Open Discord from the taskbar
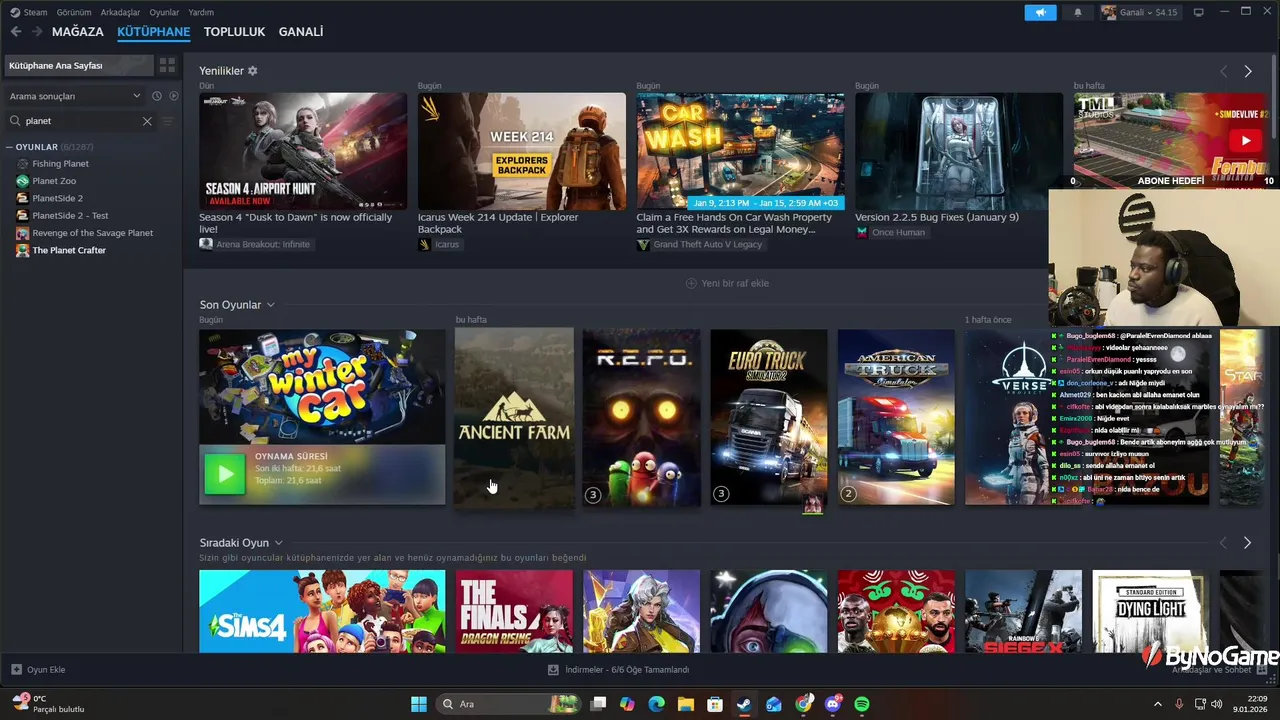This screenshot has width=1280, height=720. click(x=833, y=704)
